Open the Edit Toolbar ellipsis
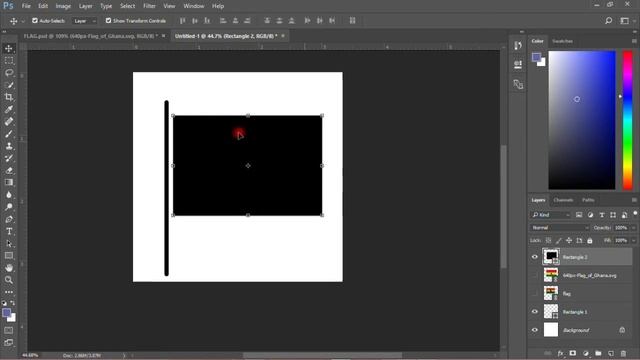Viewport: 640px width, 360px height. pyautogui.click(x=9, y=292)
